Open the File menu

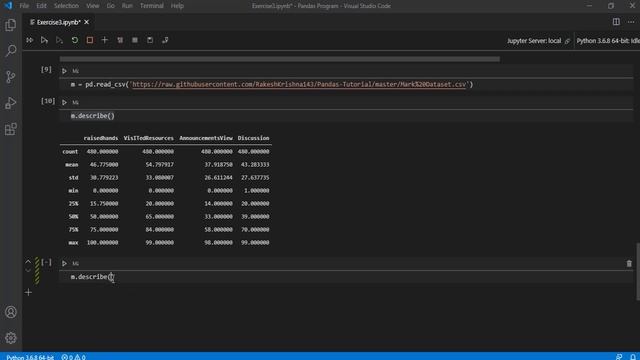click(24, 6)
